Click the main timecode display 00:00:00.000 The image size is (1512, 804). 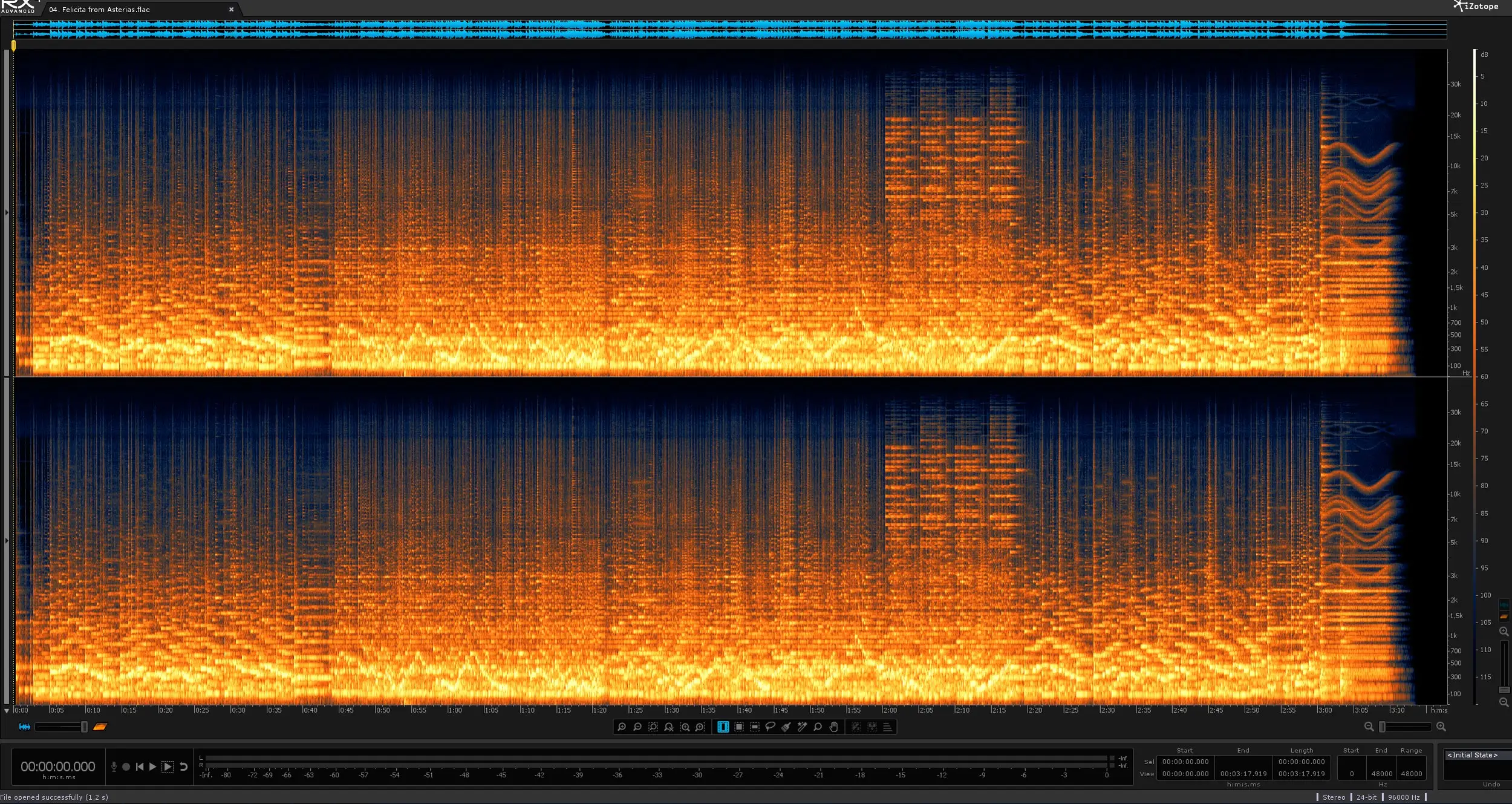pos(58,766)
